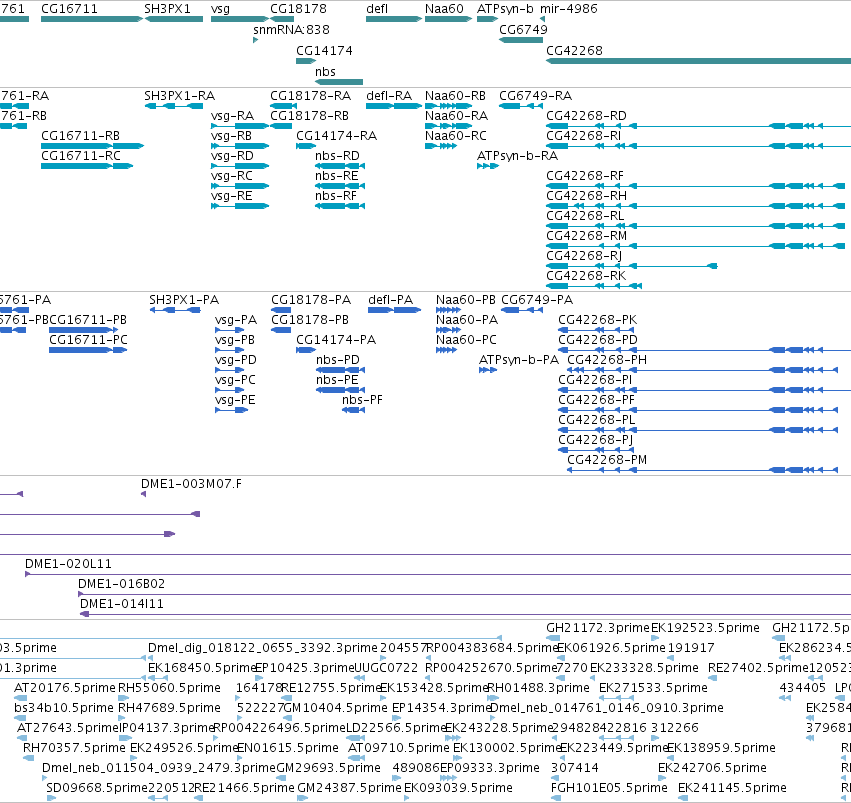Screen dimensions: 851x803
Task: Click EST label FGH101E05.5prime
Action: point(609,788)
